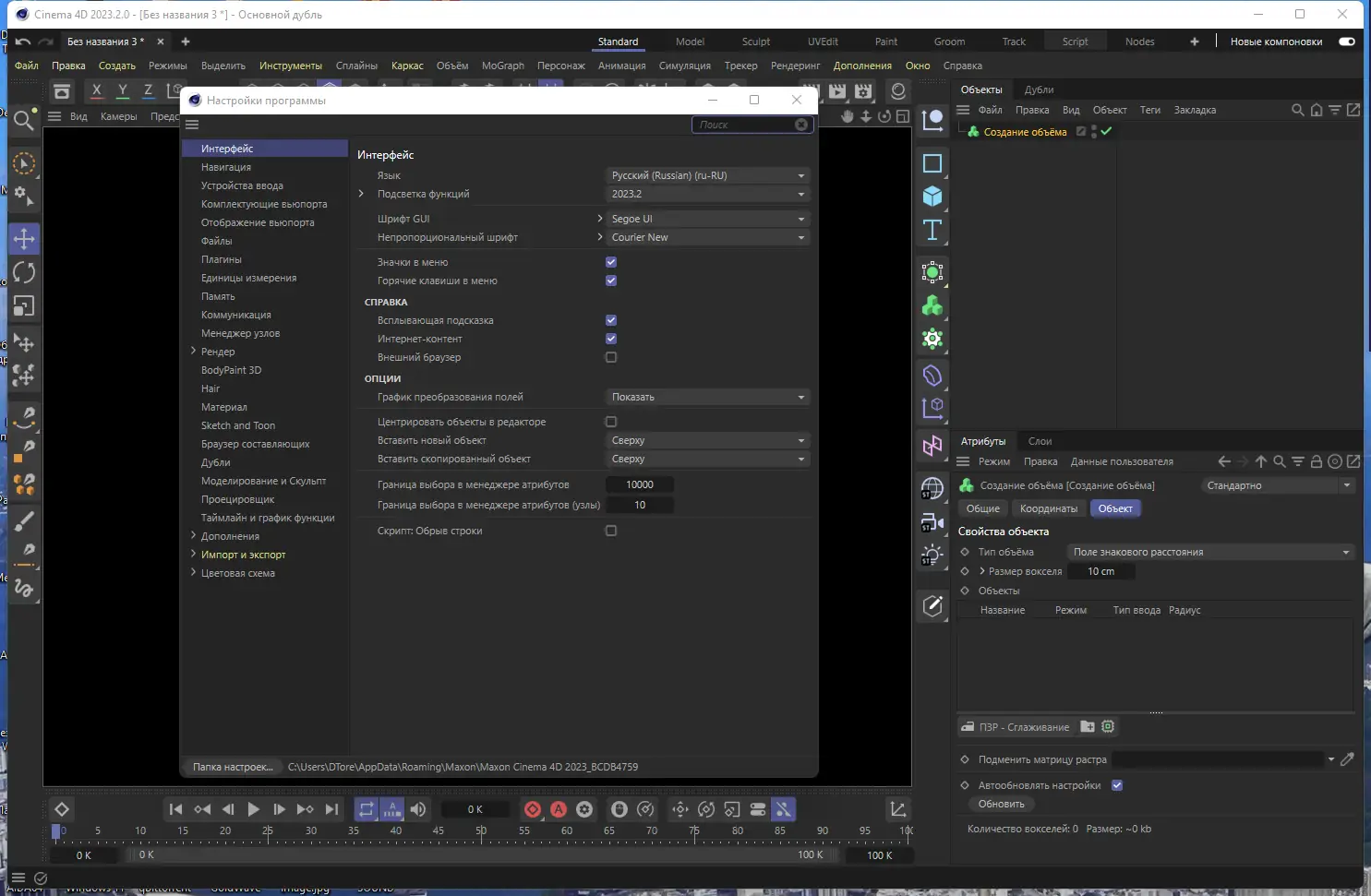1371x896 pixels.
Task: Click the 'Папка настроек...' button
Action: [233, 767]
